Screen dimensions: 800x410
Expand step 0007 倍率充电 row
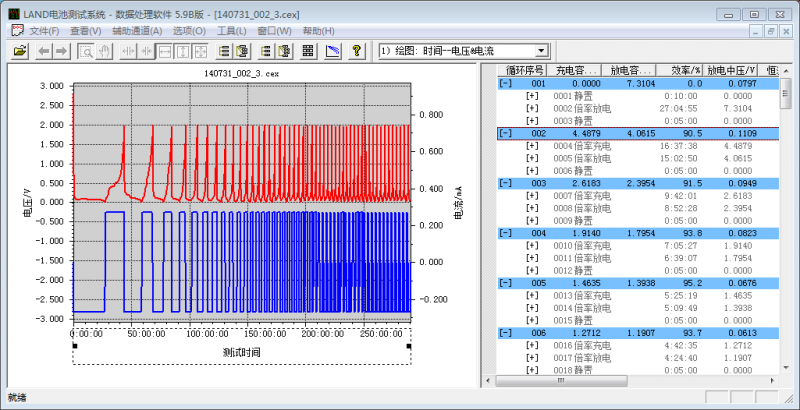[532, 195]
